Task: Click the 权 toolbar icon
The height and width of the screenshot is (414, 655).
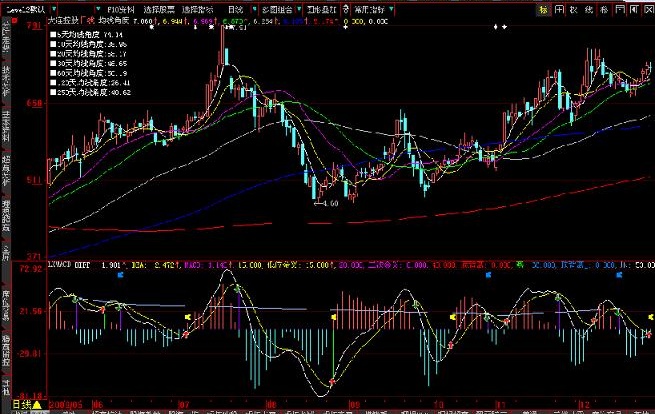Action: click(574, 9)
